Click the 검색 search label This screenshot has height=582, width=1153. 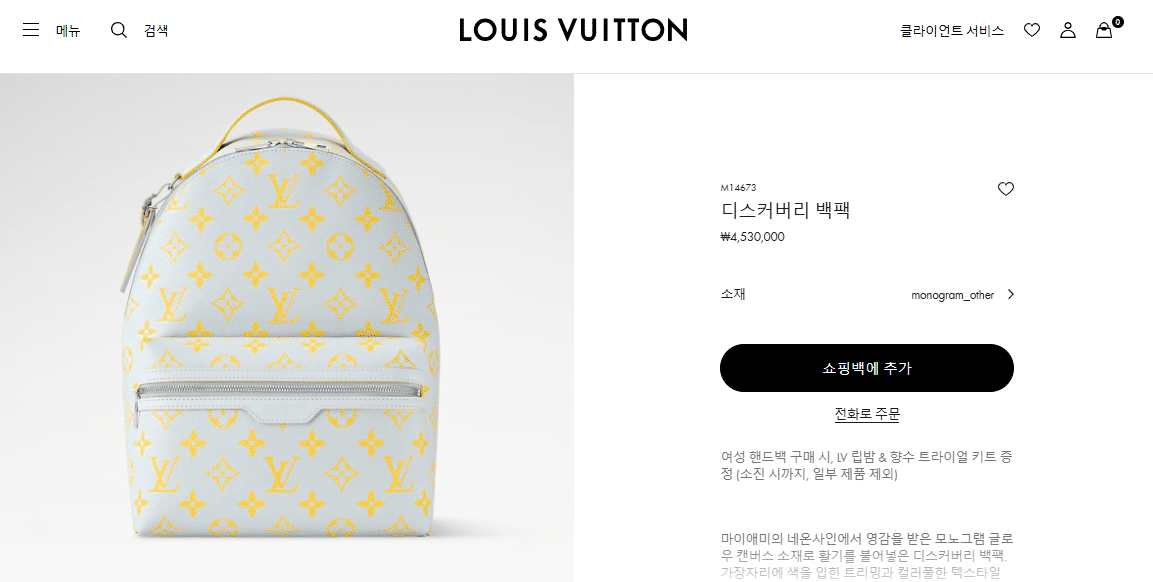coord(156,30)
